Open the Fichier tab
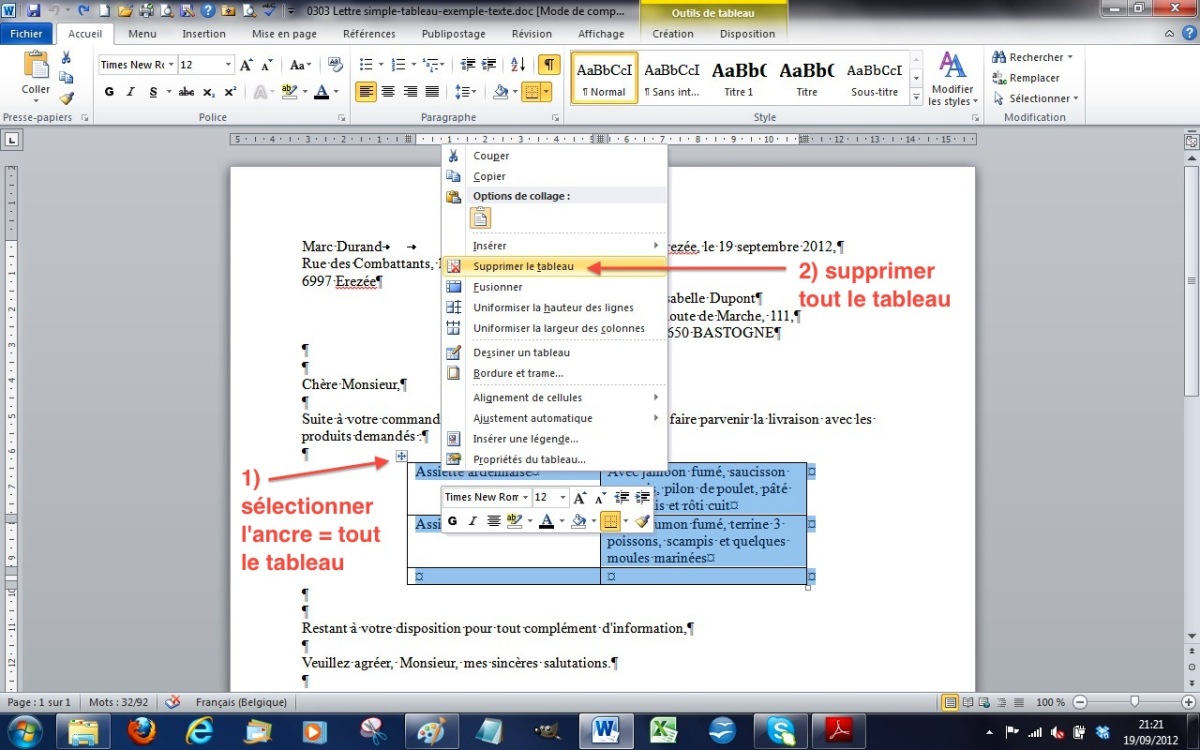 (26, 34)
